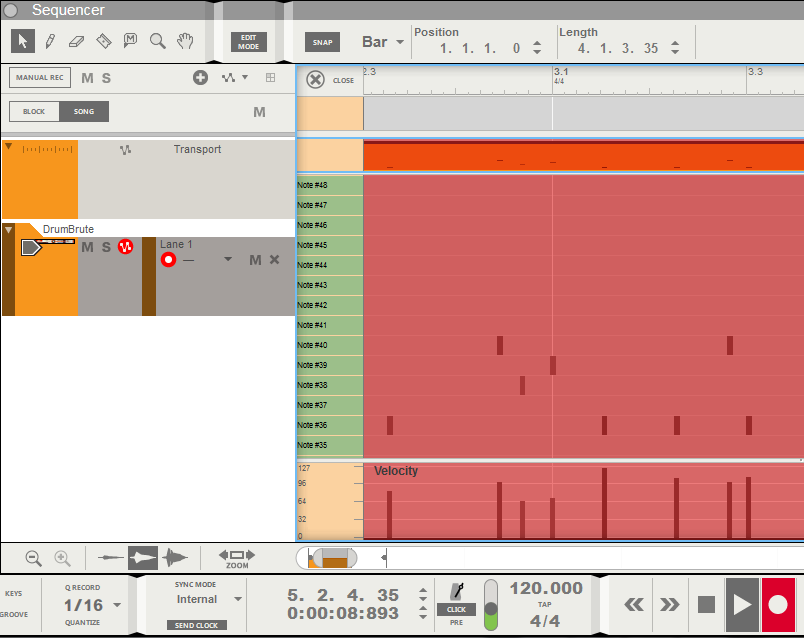Select the Magnify tool

pyautogui.click(x=157, y=41)
